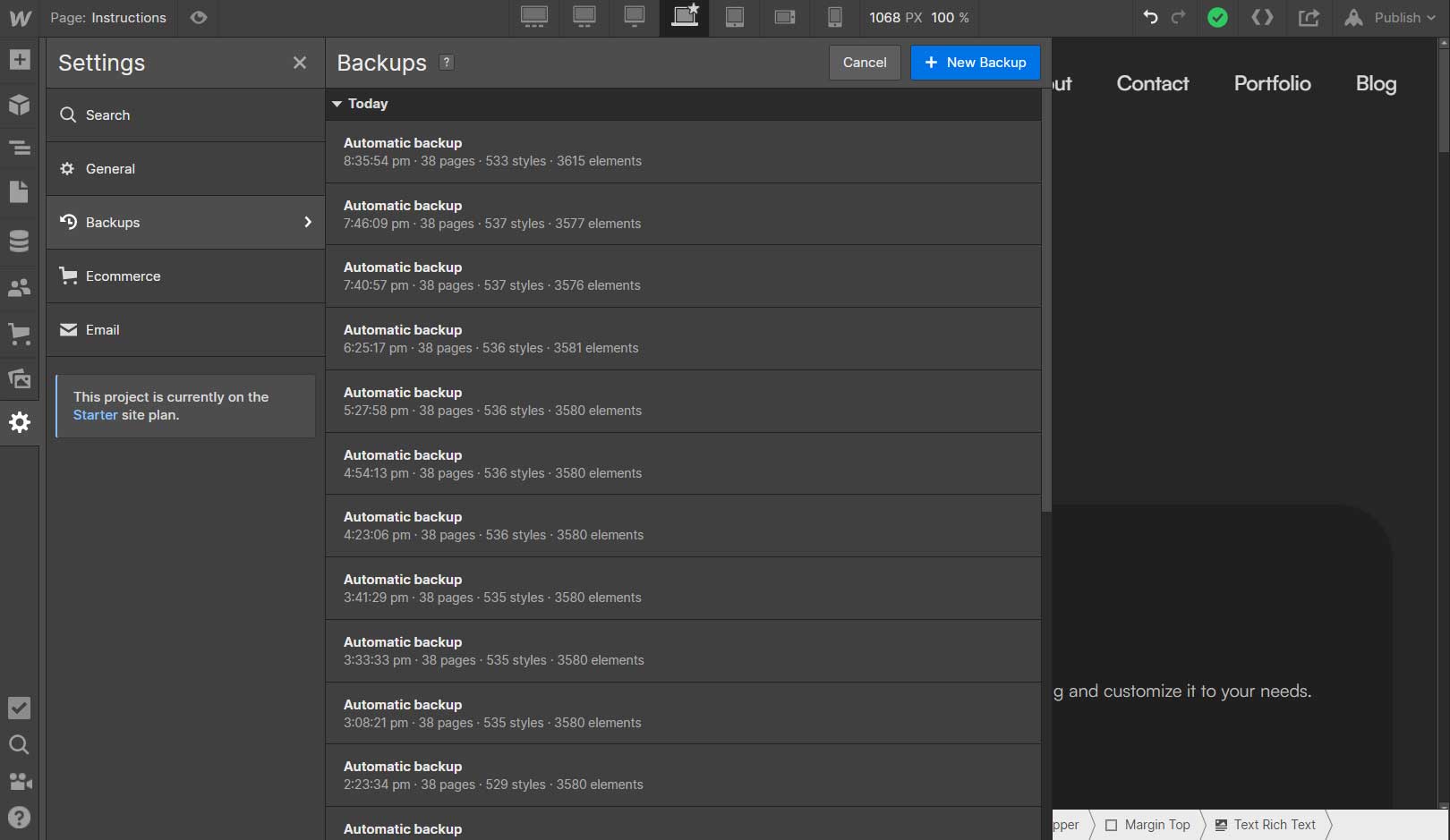Select the 3:08:21 pm automatic backup
Image resolution: width=1450 pixels, height=840 pixels.
683,714
